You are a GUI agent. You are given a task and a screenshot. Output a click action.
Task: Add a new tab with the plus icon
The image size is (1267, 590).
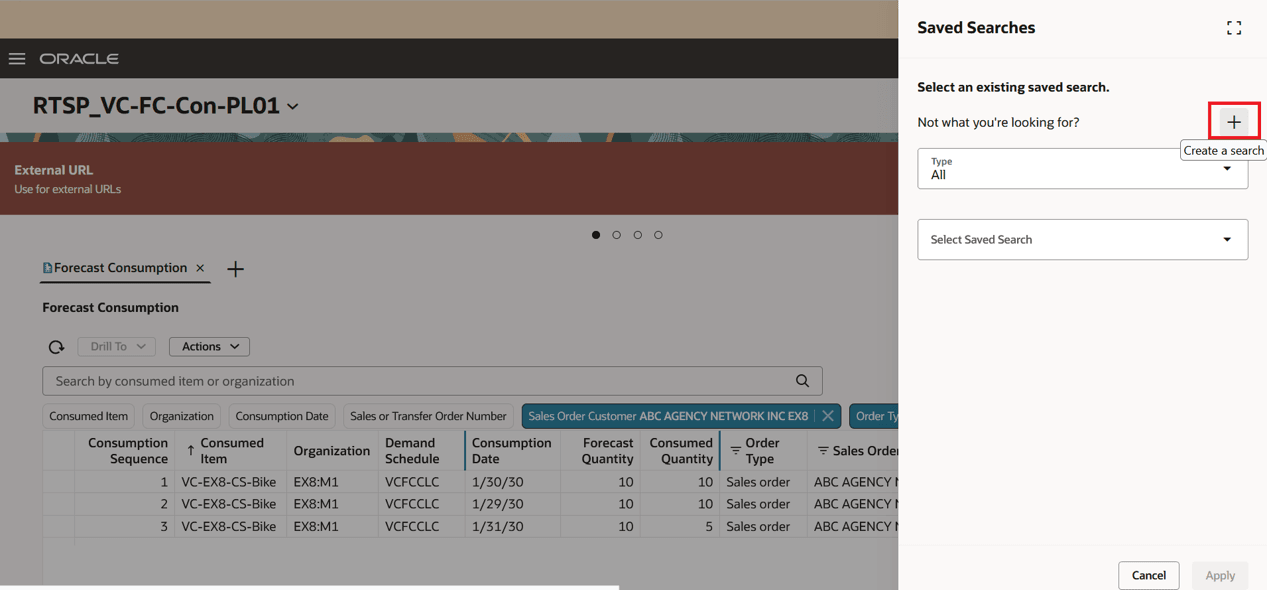tap(235, 269)
